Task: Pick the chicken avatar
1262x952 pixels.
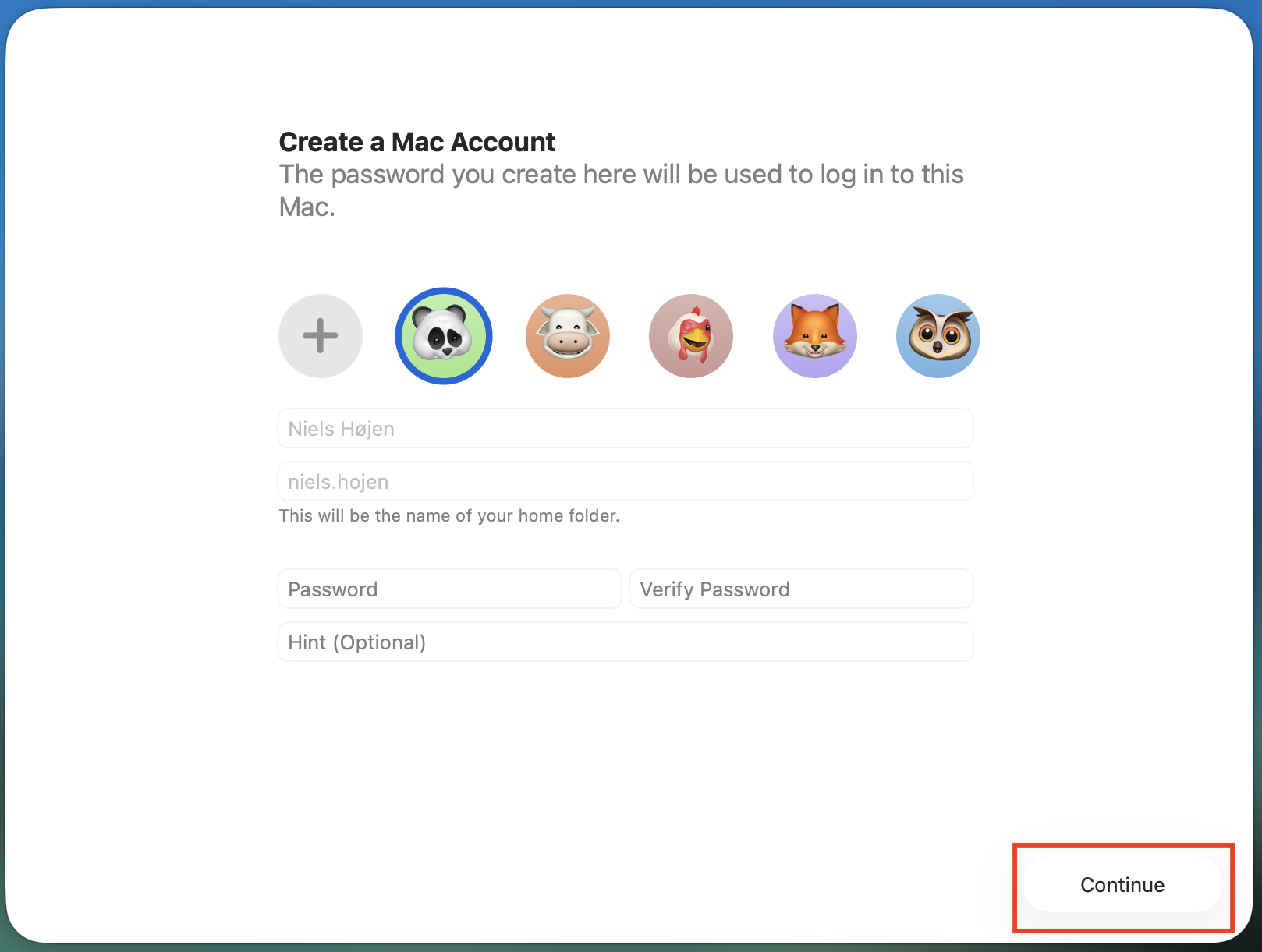Action: (690, 336)
